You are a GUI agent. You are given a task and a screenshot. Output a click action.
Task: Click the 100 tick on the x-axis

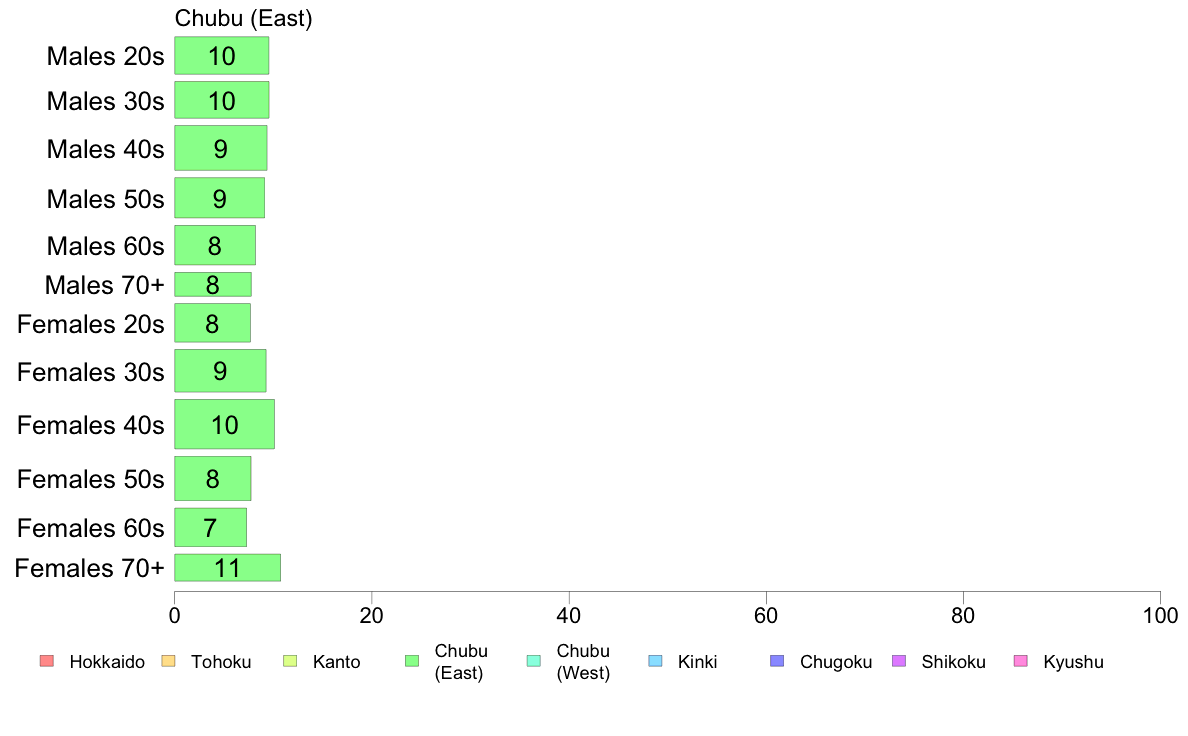coord(1160,615)
